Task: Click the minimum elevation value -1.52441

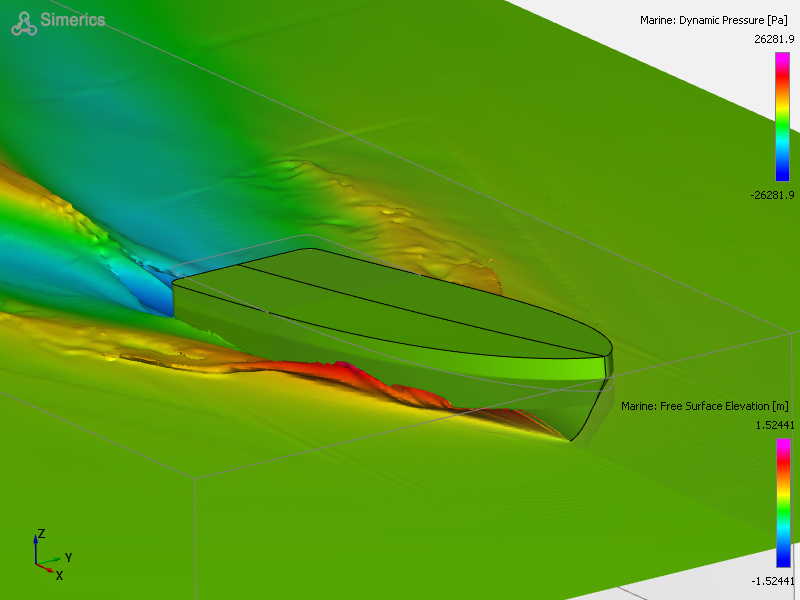Action: [773, 581]
